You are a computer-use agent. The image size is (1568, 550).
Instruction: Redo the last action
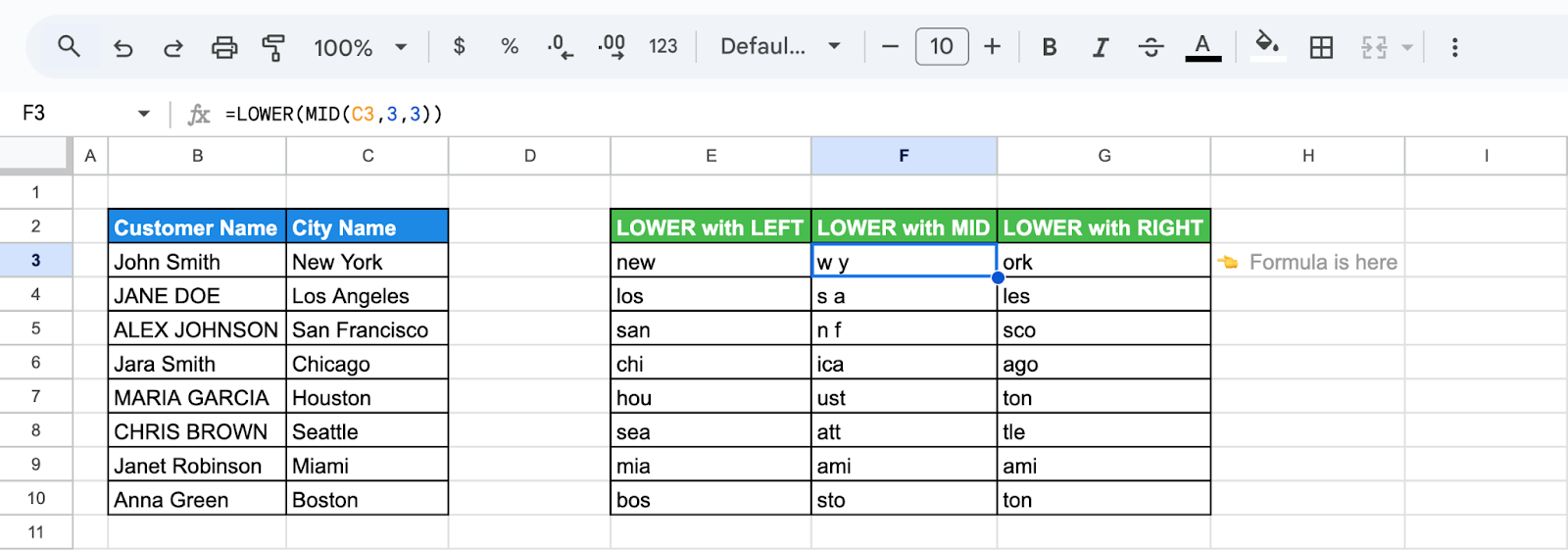[173, 47]
